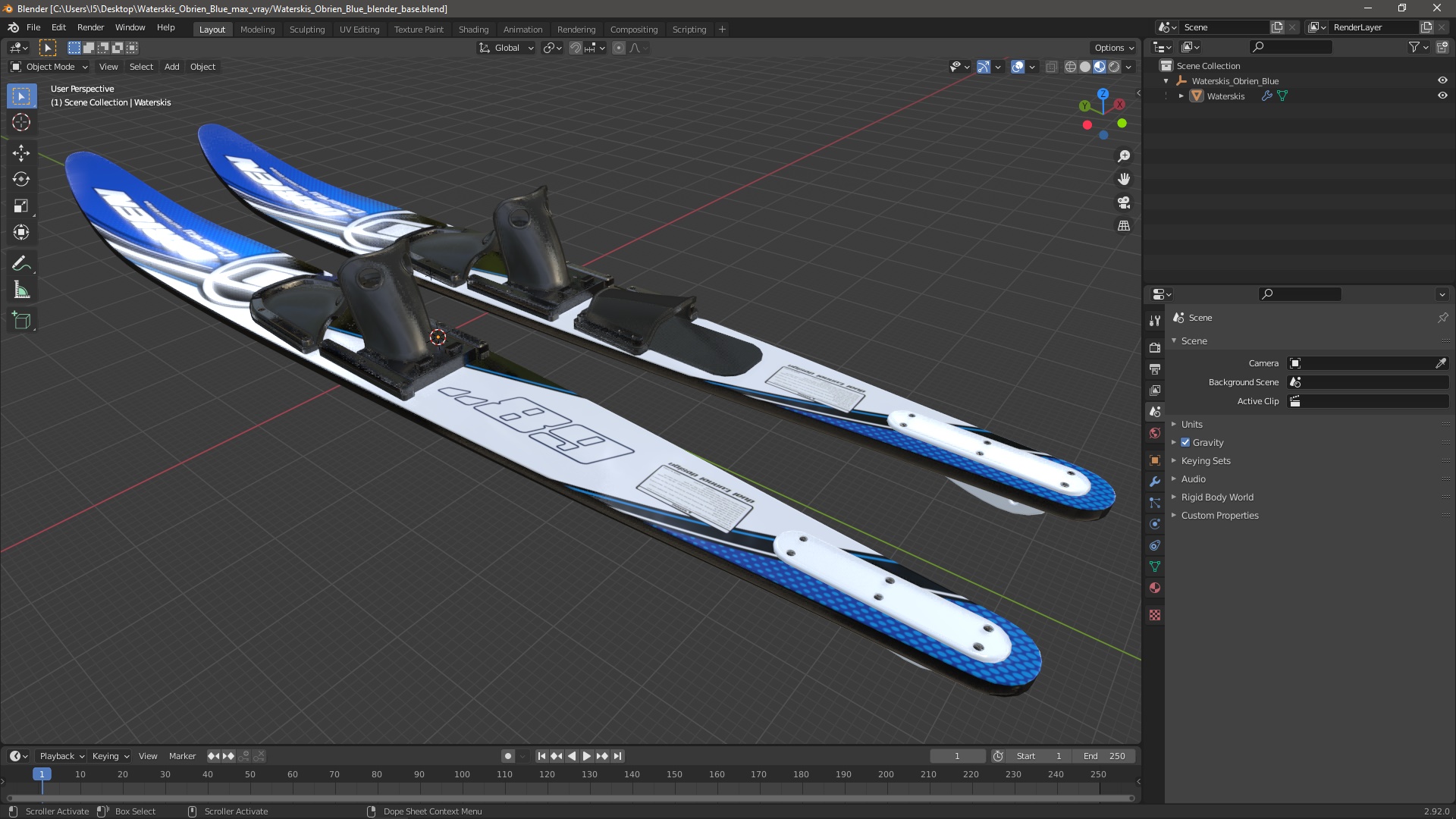The height and width of the screenshot is (819, 1456).
Task: Toggle Gravity checkbox in Scene properties
Action: point(1185,442)
